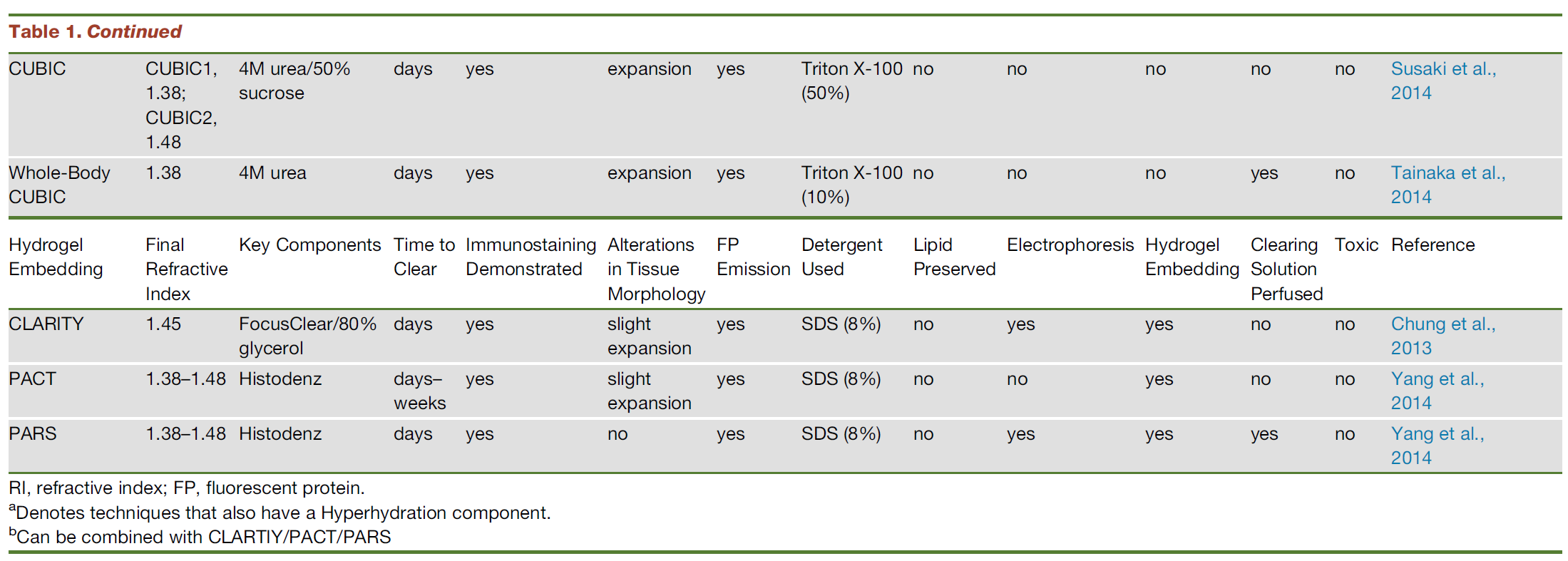Image resolution: width=1568 pixels, height=561 pixels.
Task: Click the Yang et al. reference in the PACT row
Action: tap(1437, 391)
